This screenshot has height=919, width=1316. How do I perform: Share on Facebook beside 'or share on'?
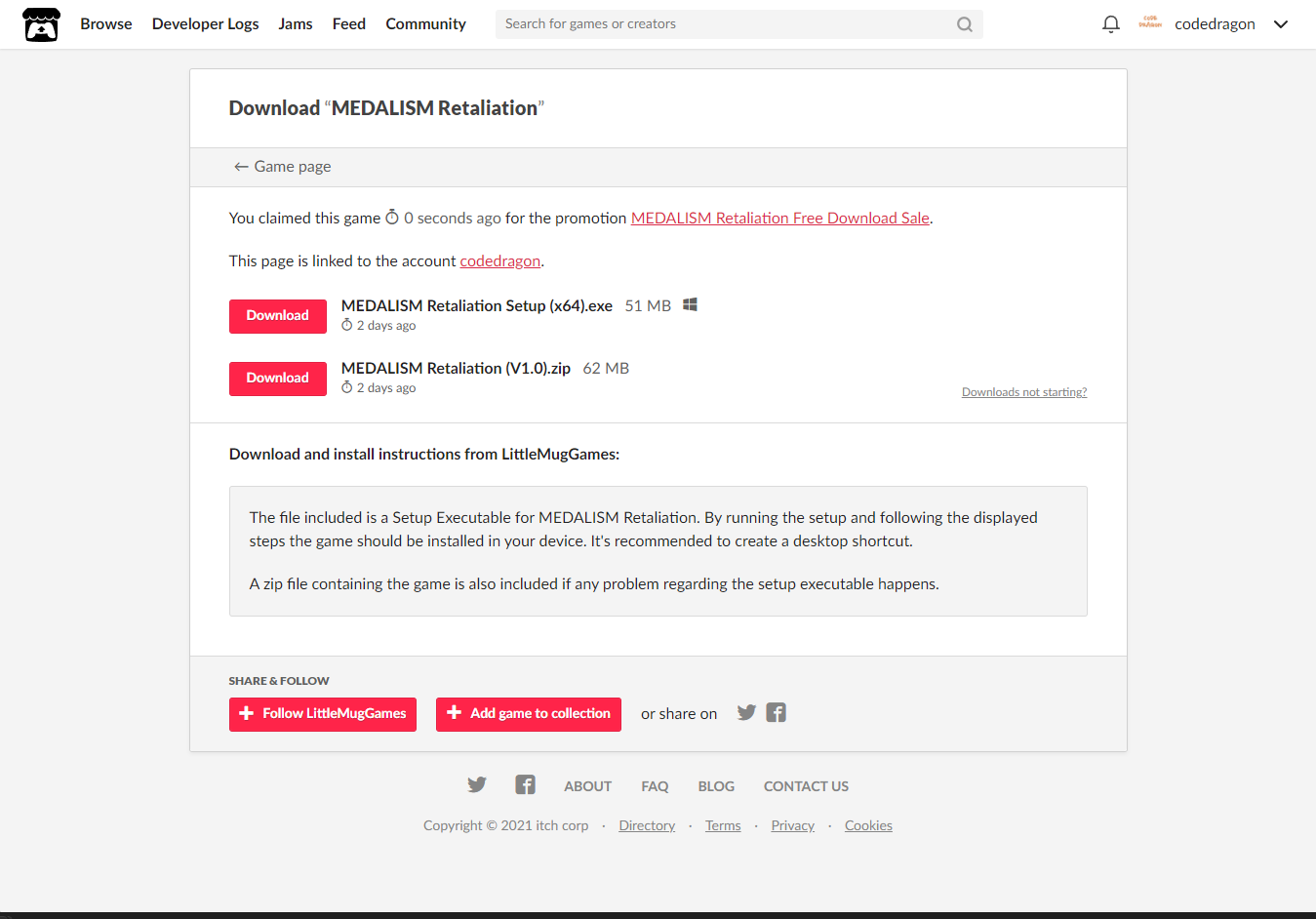coord(776,712)
